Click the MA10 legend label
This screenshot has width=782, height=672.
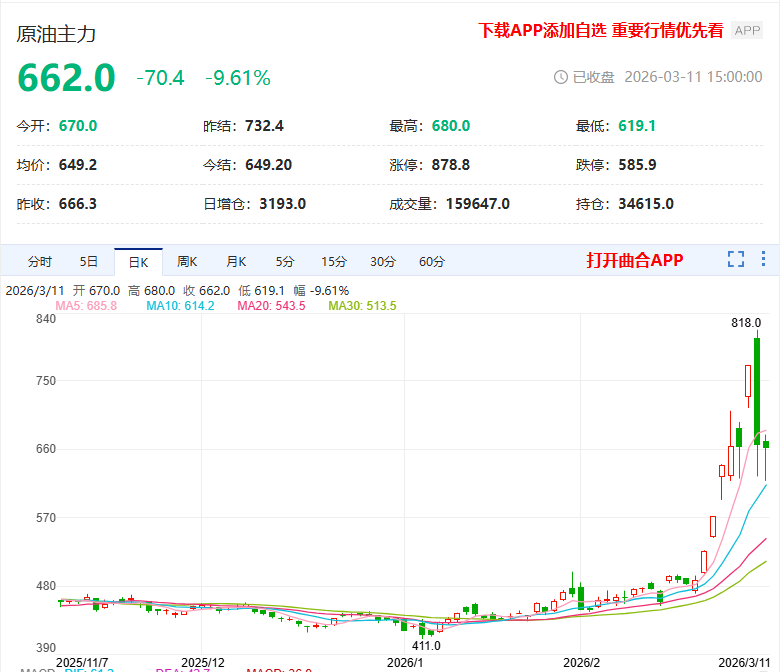click(180, 306)
